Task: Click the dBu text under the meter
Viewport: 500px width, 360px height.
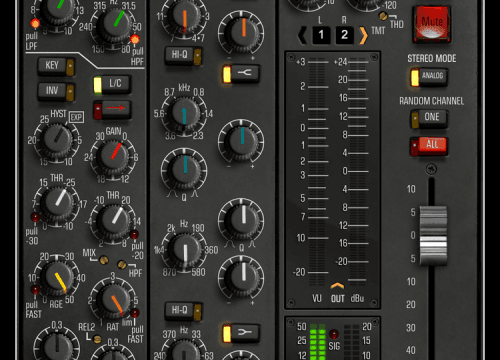Action: pyautogui.click(x=357, y=298)
